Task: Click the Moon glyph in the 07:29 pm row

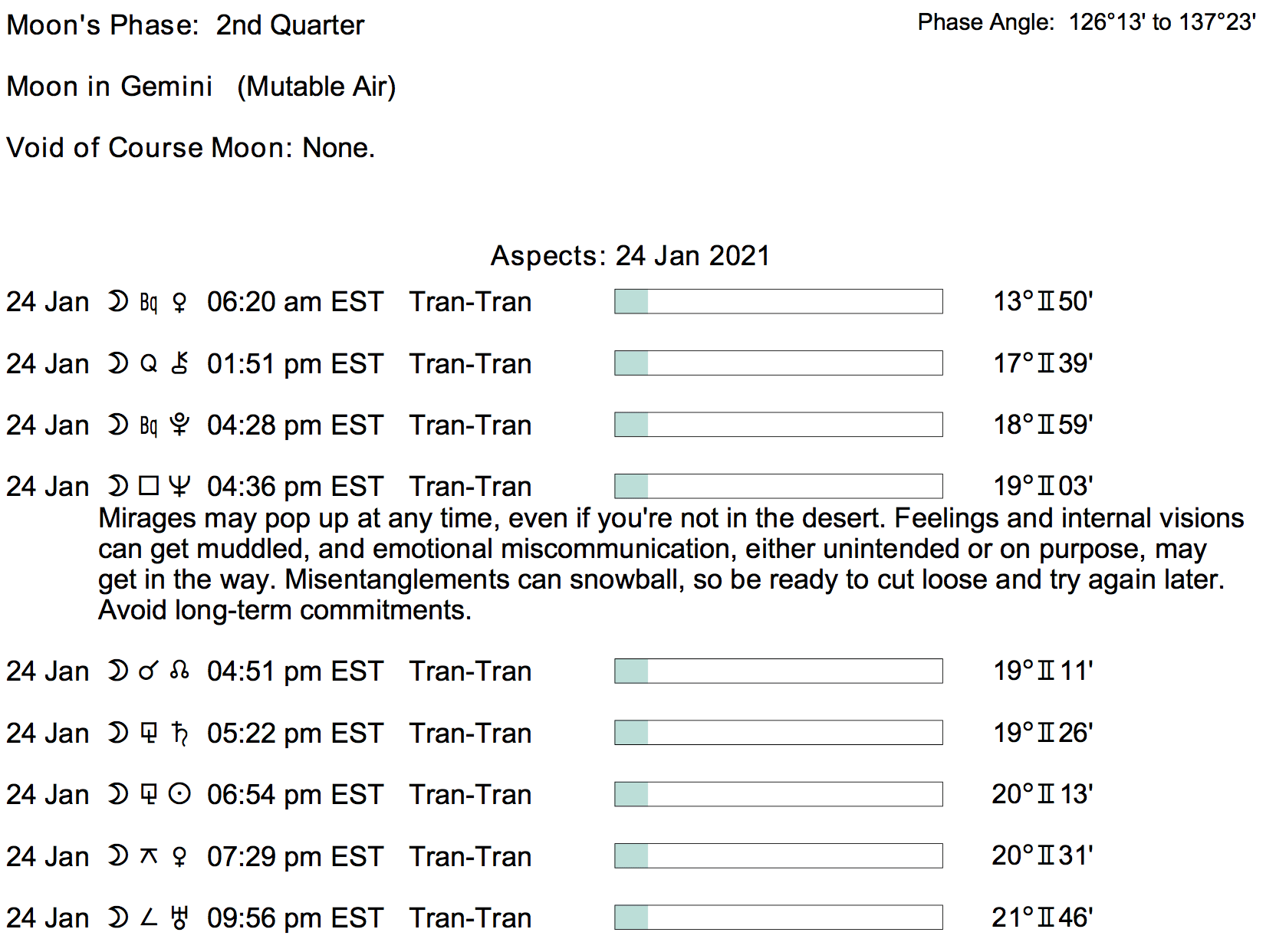Action: (117, 856)
